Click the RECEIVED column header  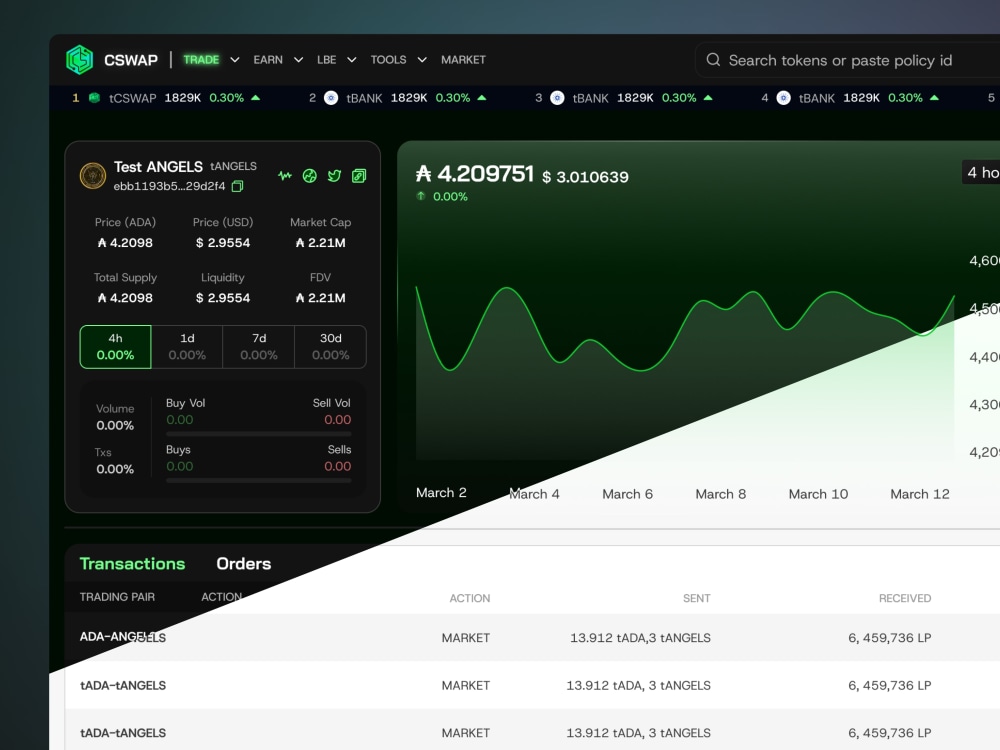click(905, 598)
